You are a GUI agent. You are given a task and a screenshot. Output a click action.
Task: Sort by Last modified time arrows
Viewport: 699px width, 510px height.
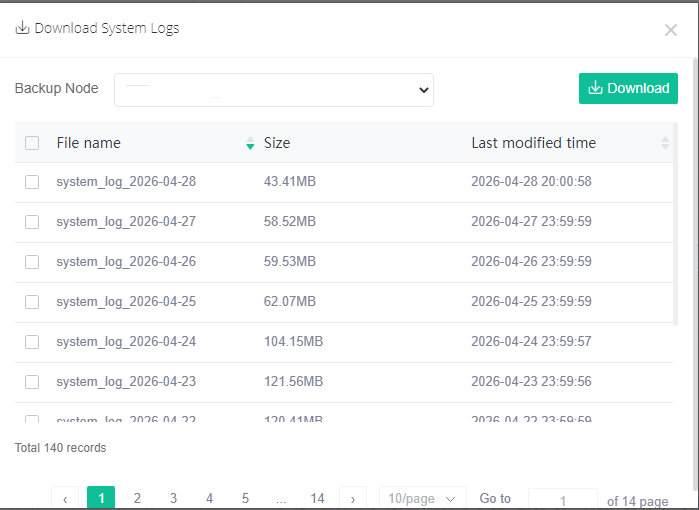pos(665,143)
